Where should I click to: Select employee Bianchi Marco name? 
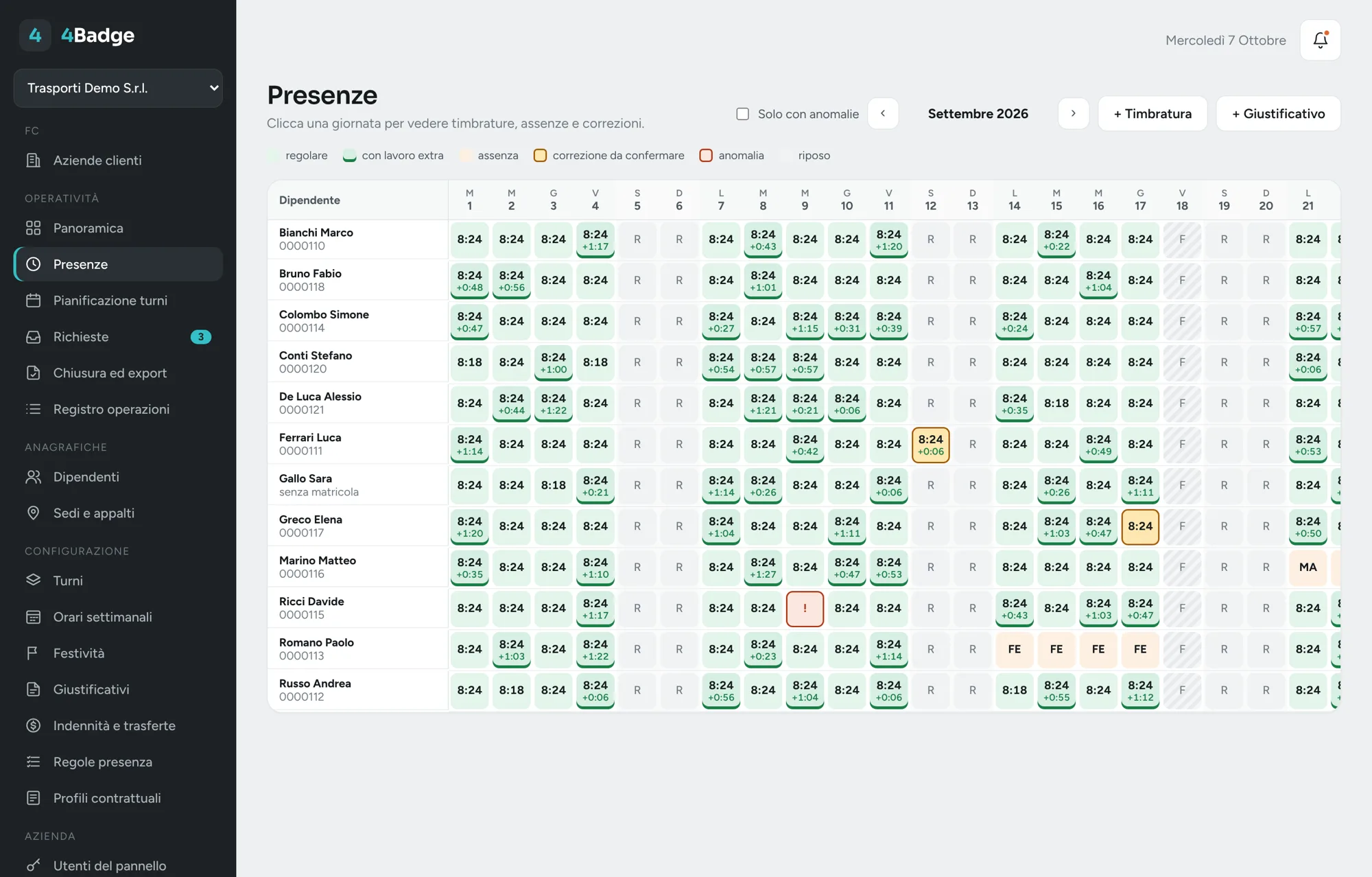coord(316,233)
